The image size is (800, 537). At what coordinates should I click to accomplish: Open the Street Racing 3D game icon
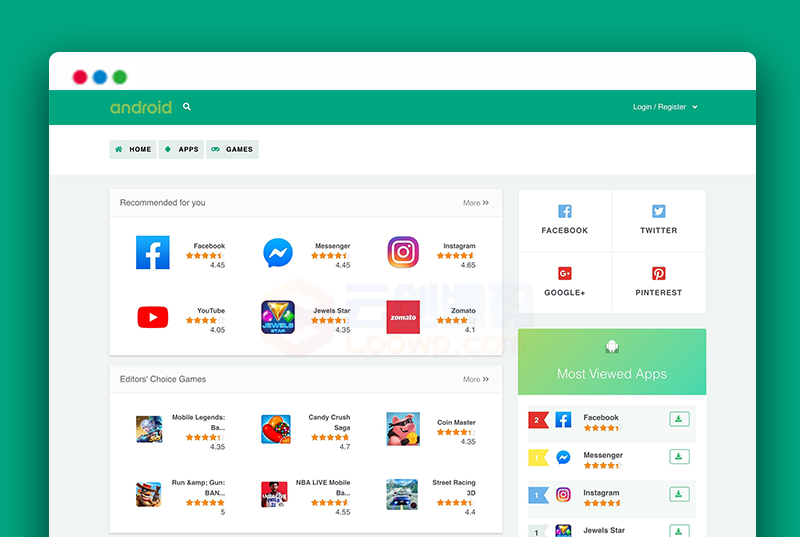(402, 494)
